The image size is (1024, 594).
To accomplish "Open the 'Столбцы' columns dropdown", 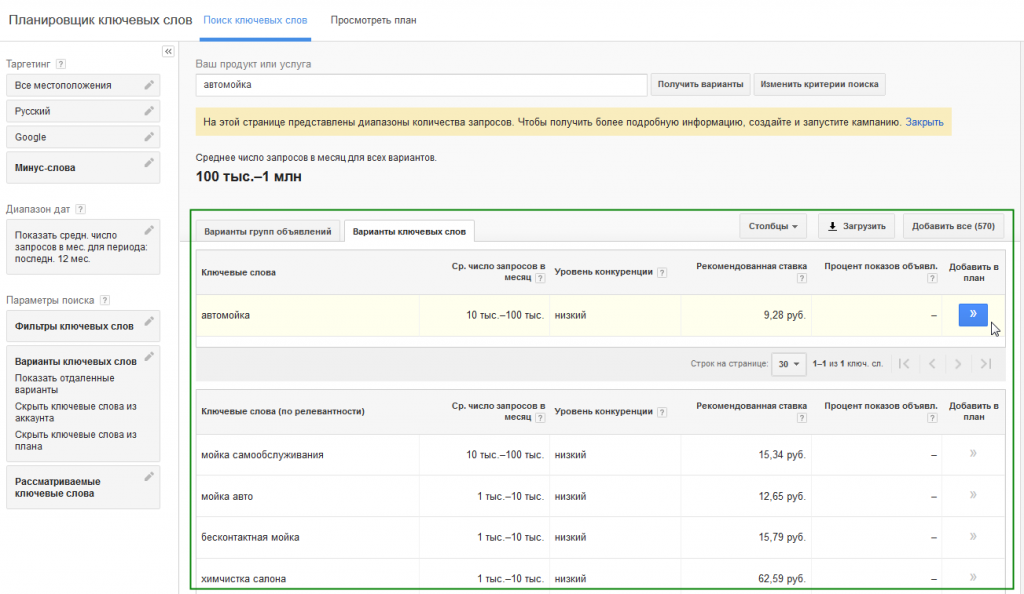I will [x=773, y=226].
